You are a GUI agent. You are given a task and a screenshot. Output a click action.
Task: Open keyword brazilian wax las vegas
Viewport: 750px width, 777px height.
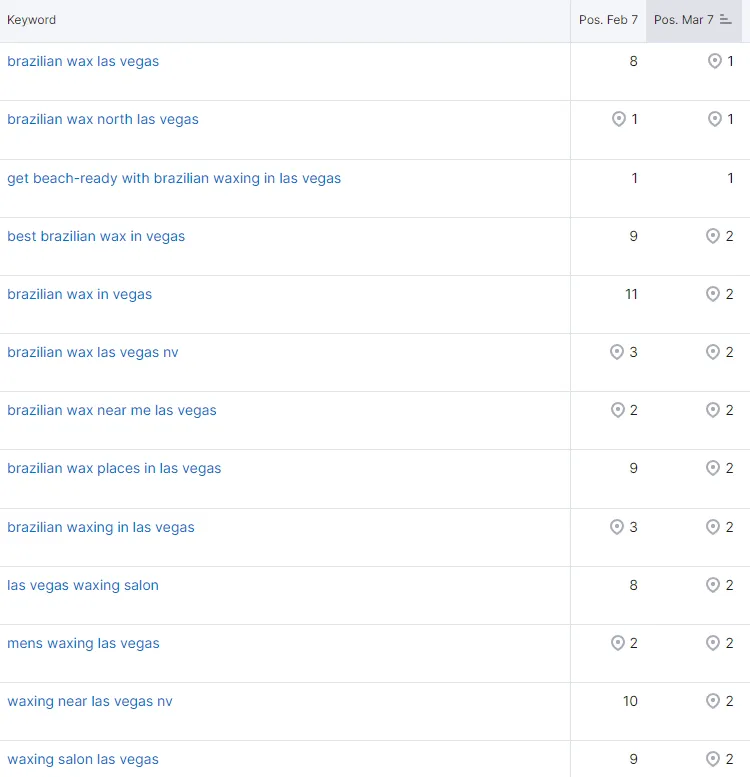pos(83,61)
